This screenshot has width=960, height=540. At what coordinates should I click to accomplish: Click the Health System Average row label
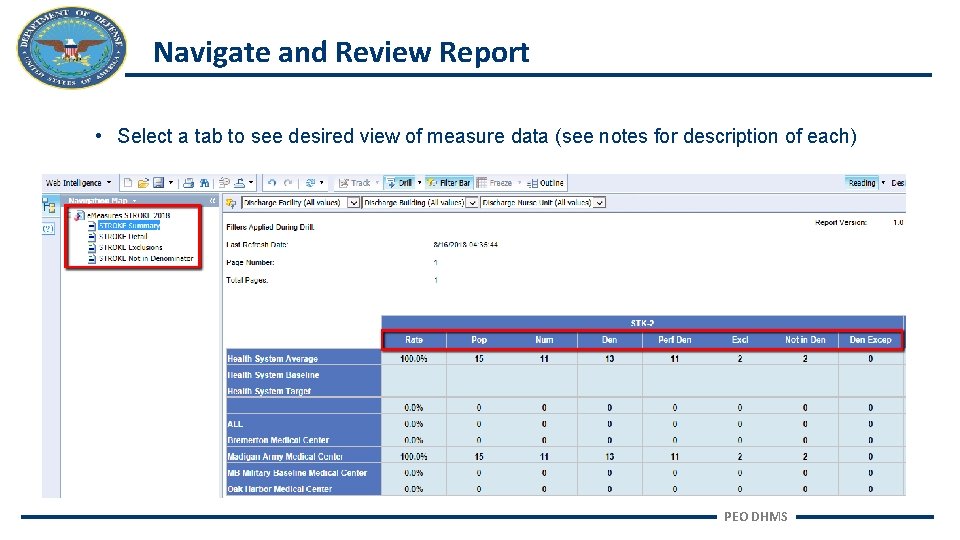click(x=304, y=359)
